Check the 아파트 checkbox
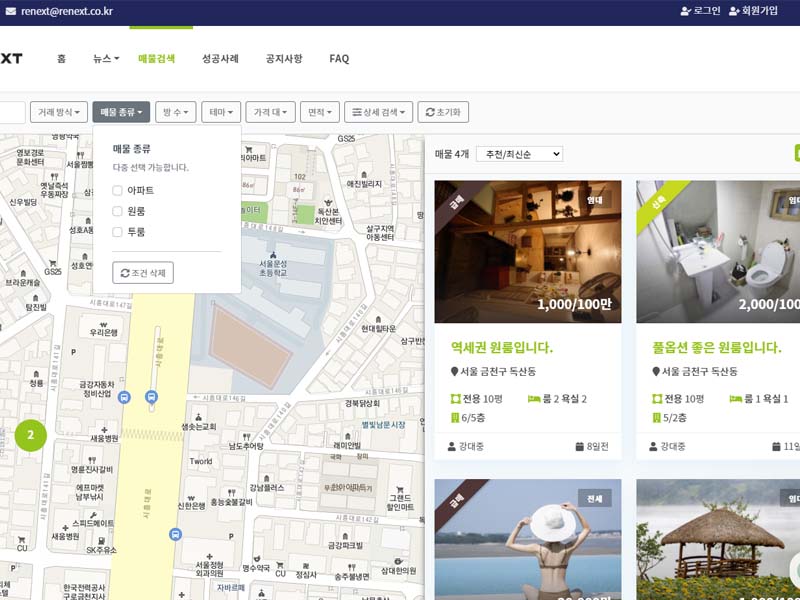 117,190
